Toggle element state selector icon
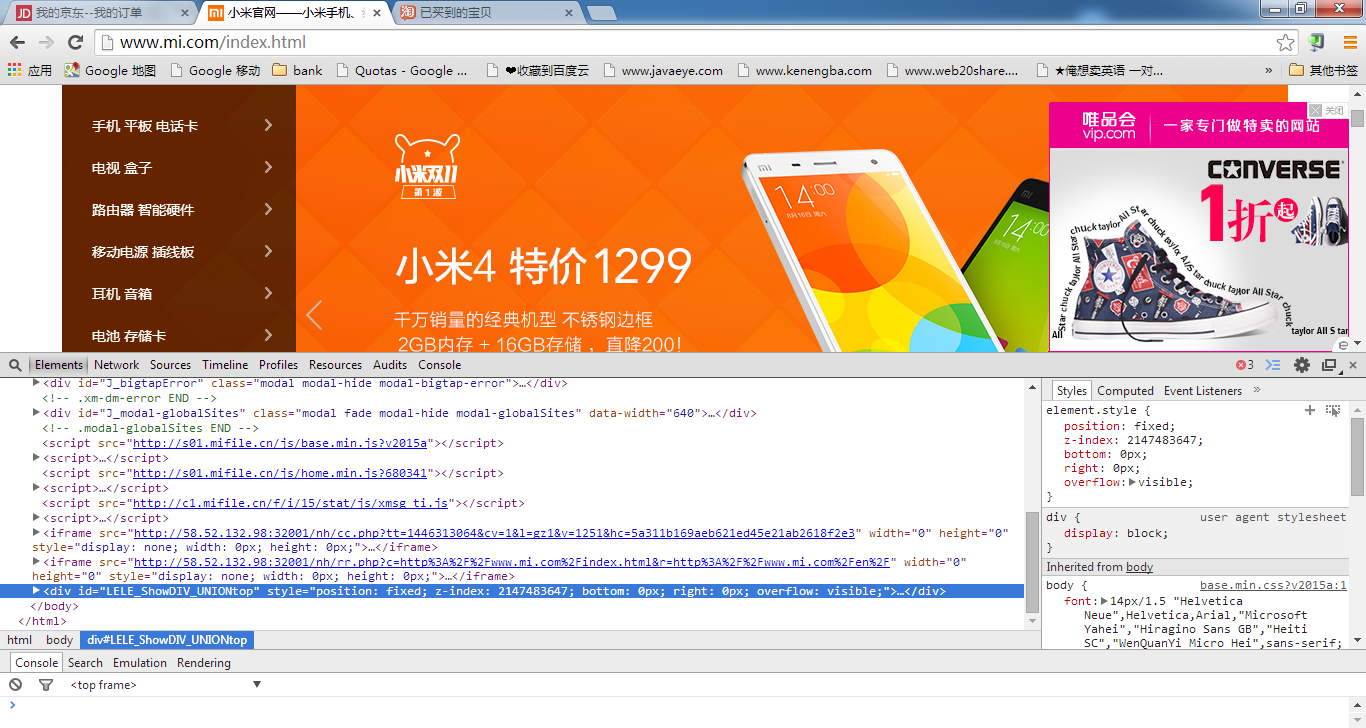 pos(1333,410)
